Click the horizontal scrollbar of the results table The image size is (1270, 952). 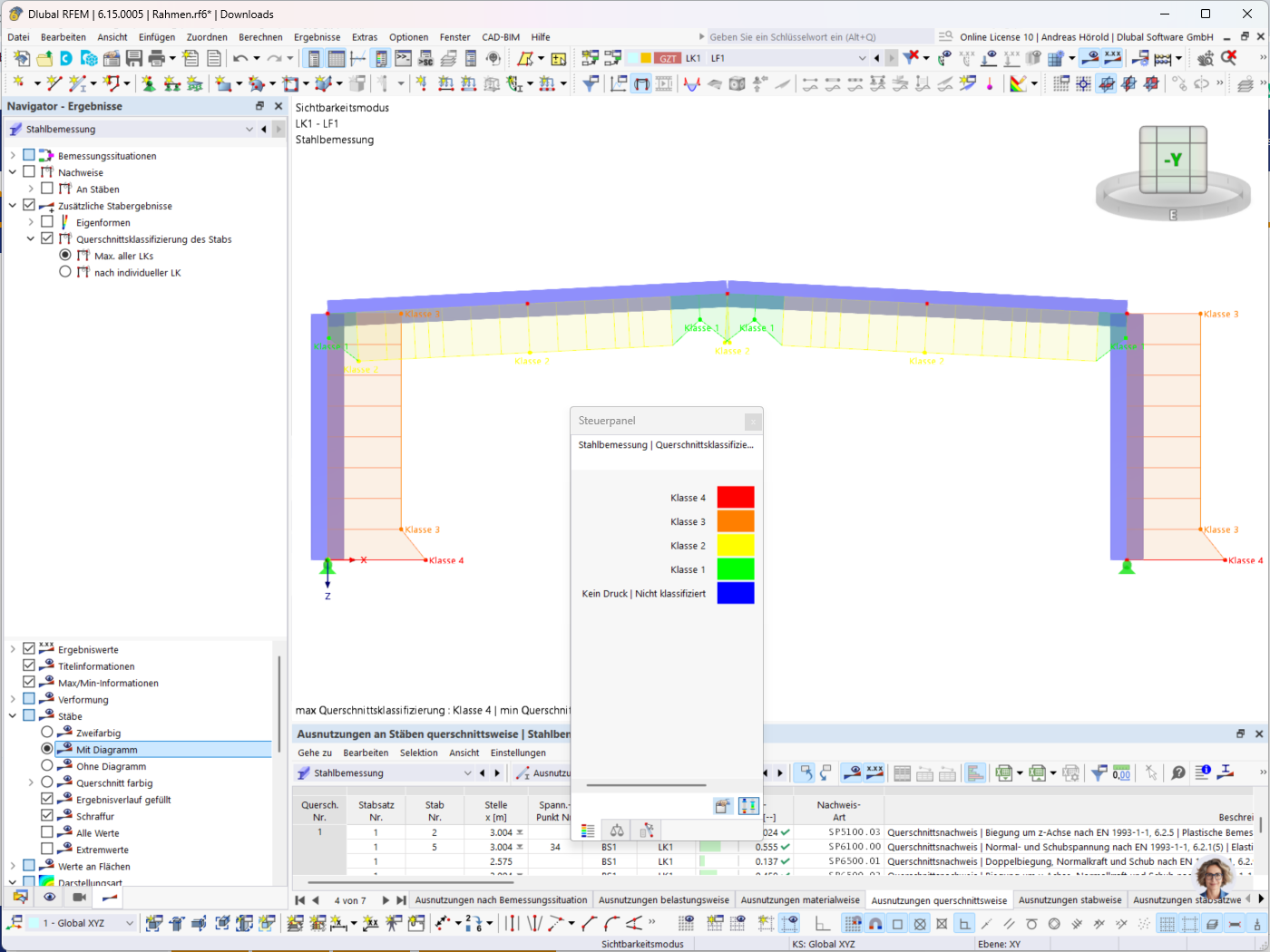pyautogui.click(x=412, y=881)
